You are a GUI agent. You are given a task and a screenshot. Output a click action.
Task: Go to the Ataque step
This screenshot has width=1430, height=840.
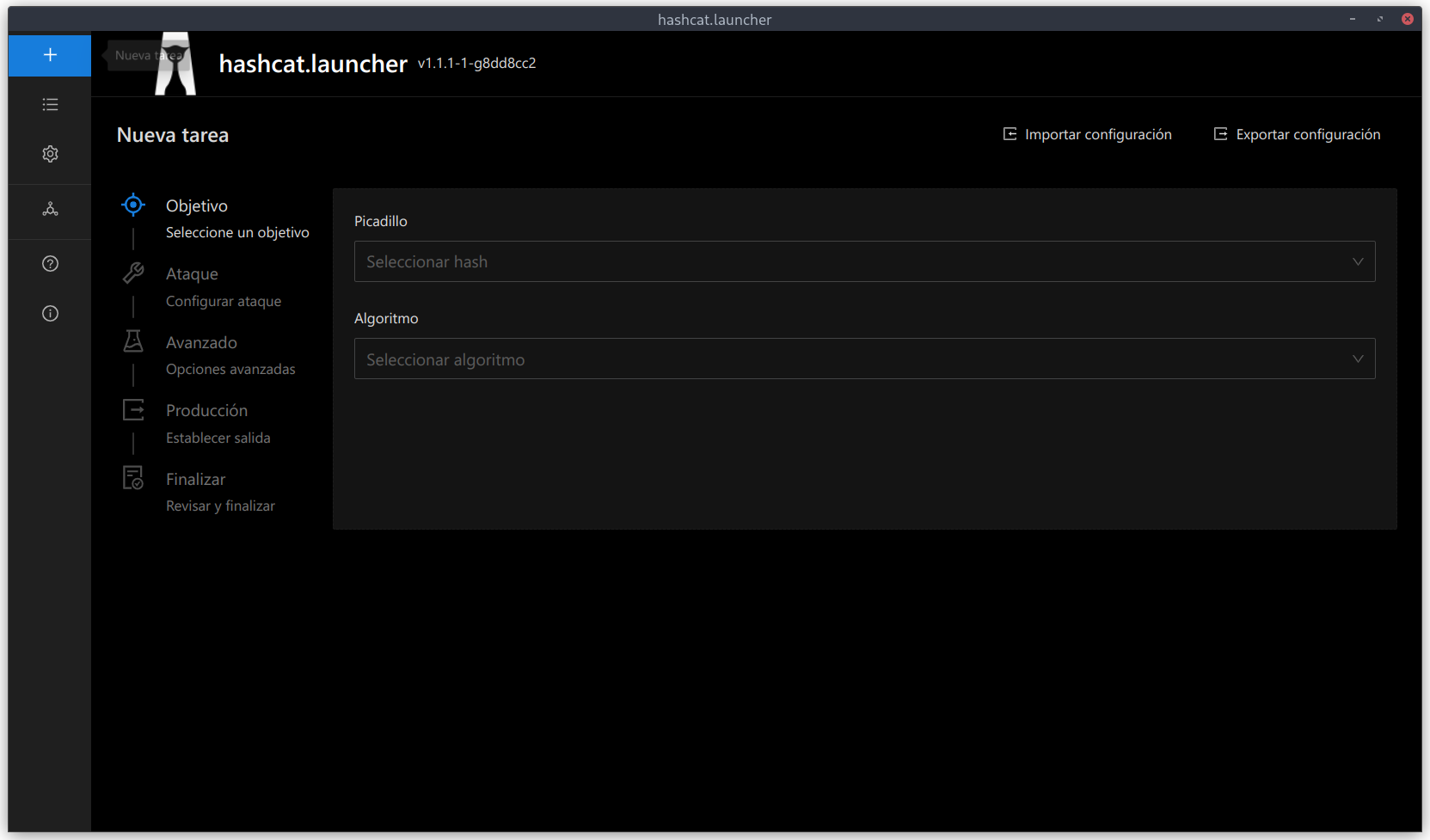192,273
